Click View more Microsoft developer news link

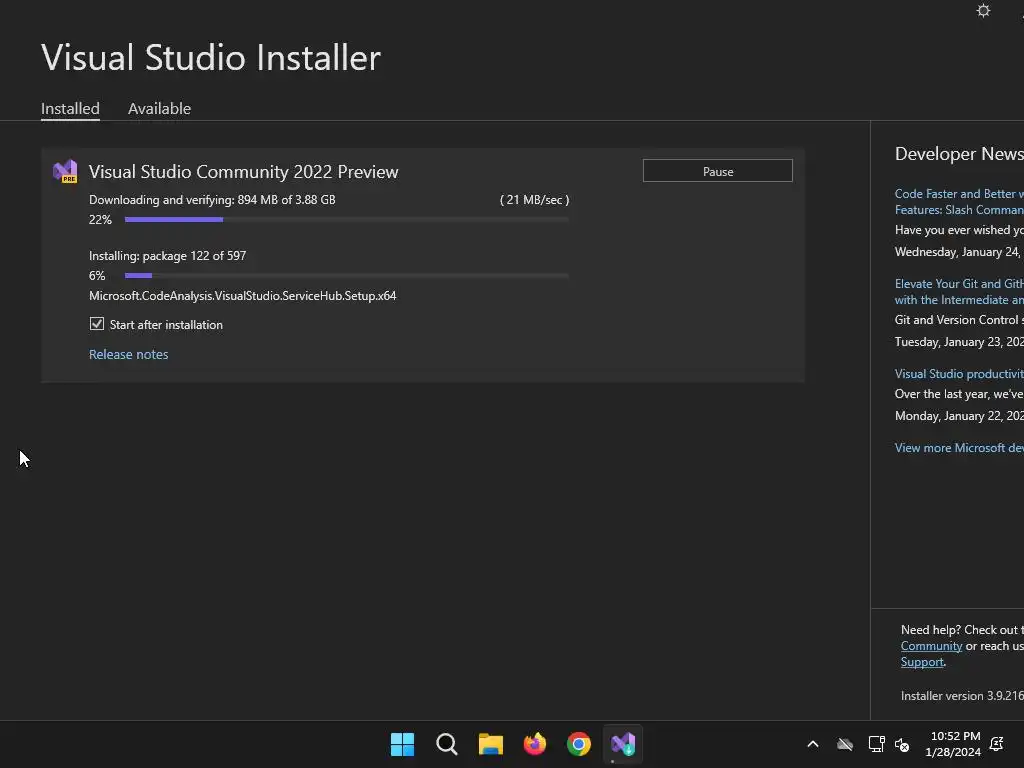coord(959,448)
